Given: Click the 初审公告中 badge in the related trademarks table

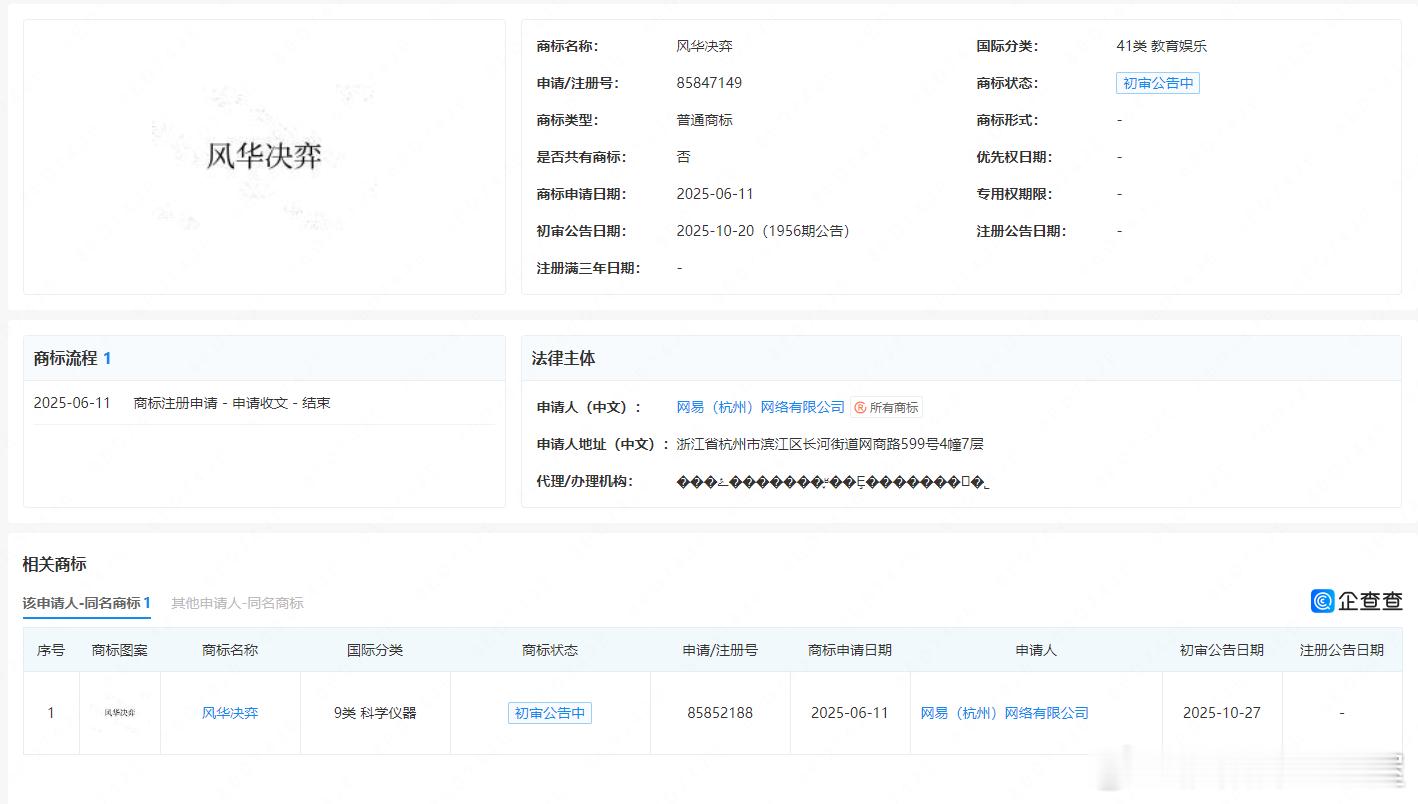Looking at the screenshot, I should point(549,713).
